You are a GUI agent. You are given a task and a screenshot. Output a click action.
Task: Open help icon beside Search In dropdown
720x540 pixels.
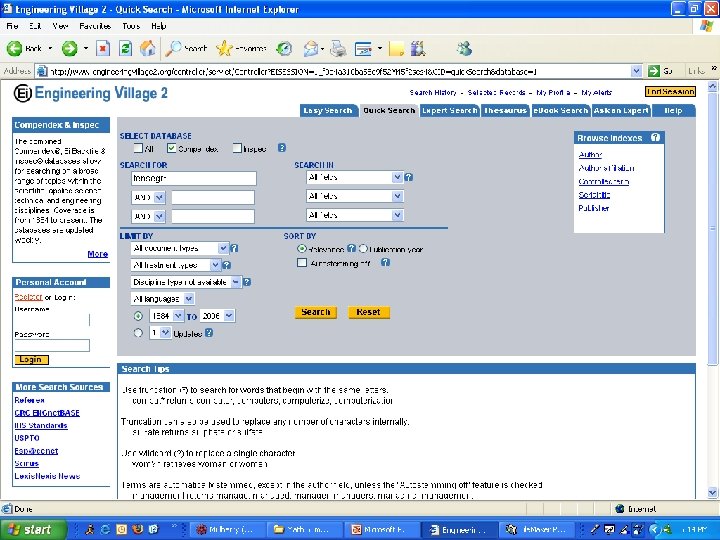click(409, 177)
